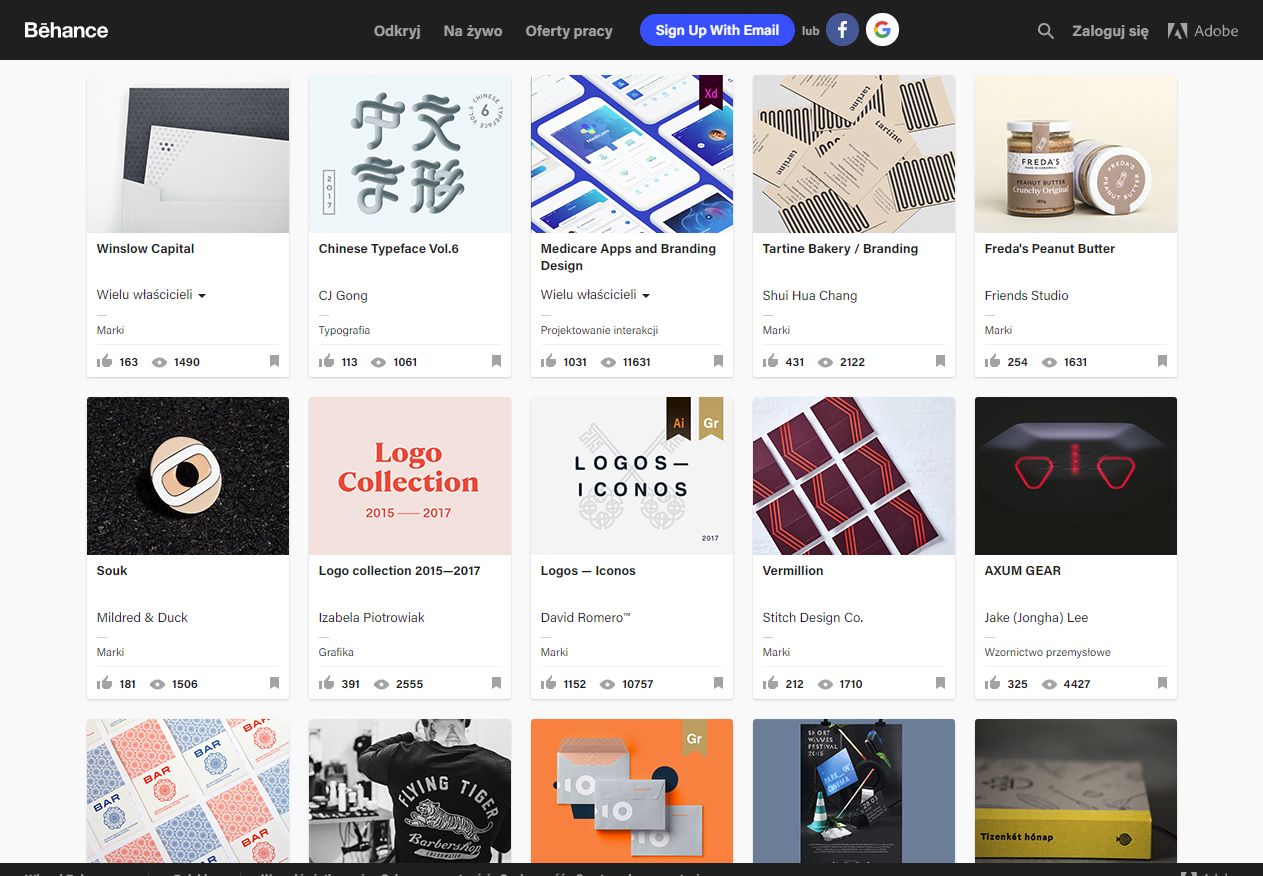Open the Winslow Capital title link

(x=146, y=248)
